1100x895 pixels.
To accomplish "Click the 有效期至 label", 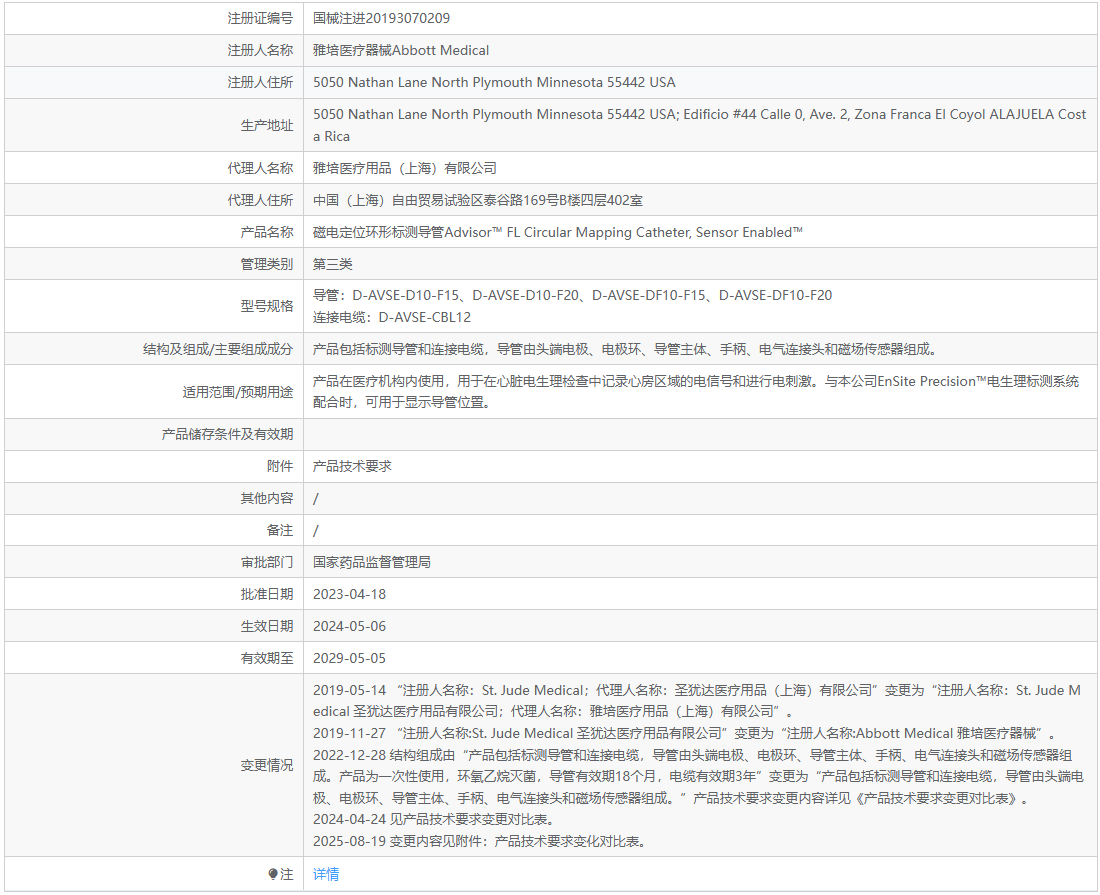I will click(267, 658).
